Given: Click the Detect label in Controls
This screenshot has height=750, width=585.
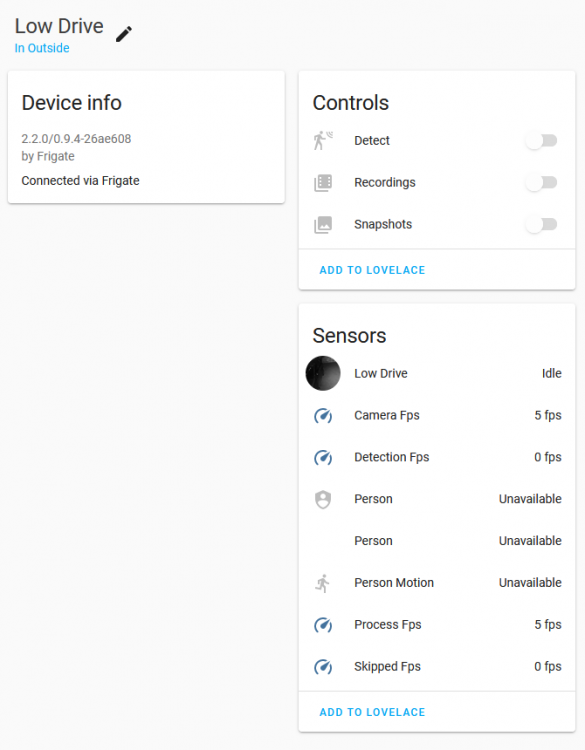Looking at the screenshot, I should 372,141.
